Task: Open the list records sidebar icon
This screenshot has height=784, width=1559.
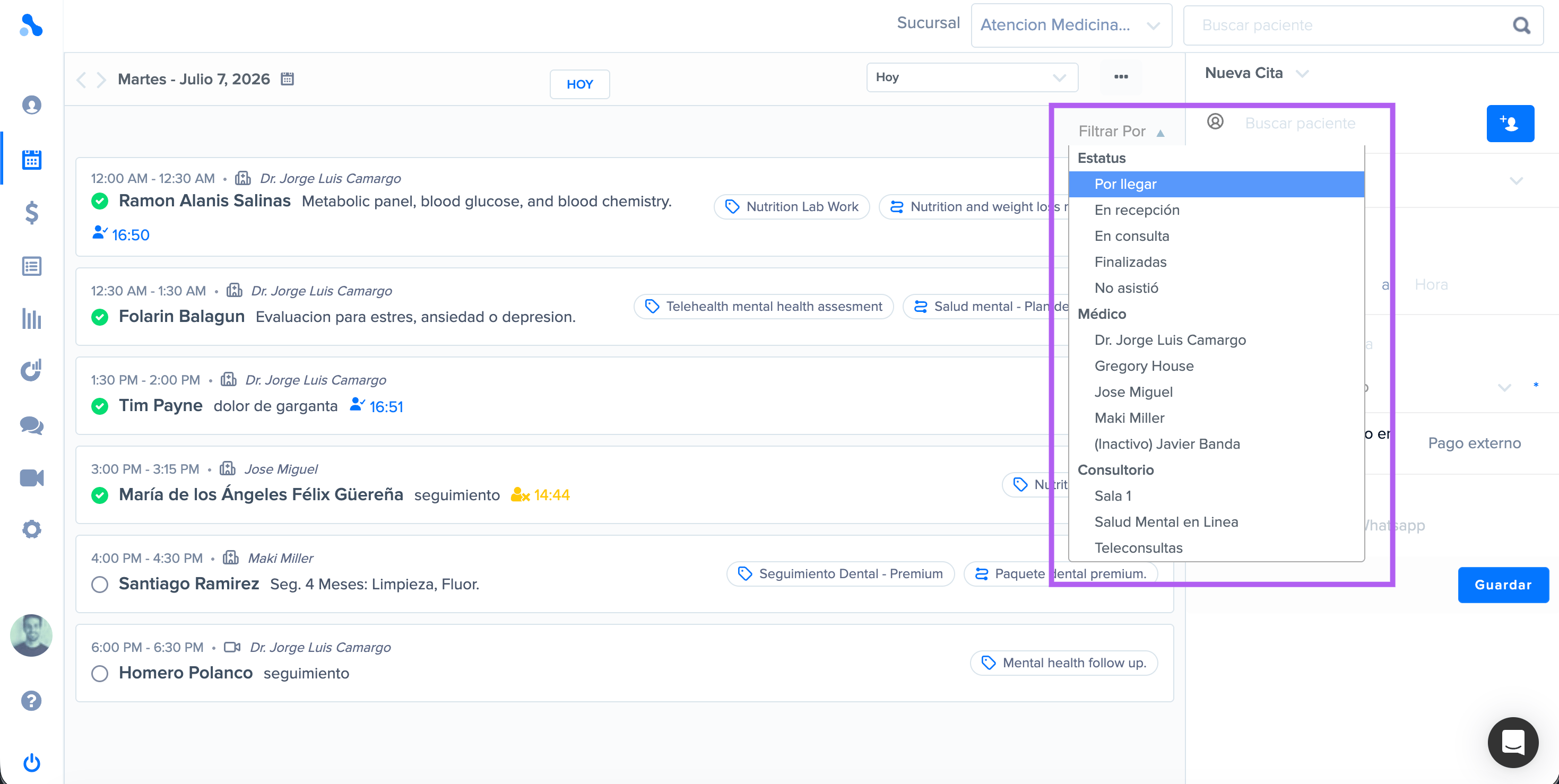Action: coord(31,266)
